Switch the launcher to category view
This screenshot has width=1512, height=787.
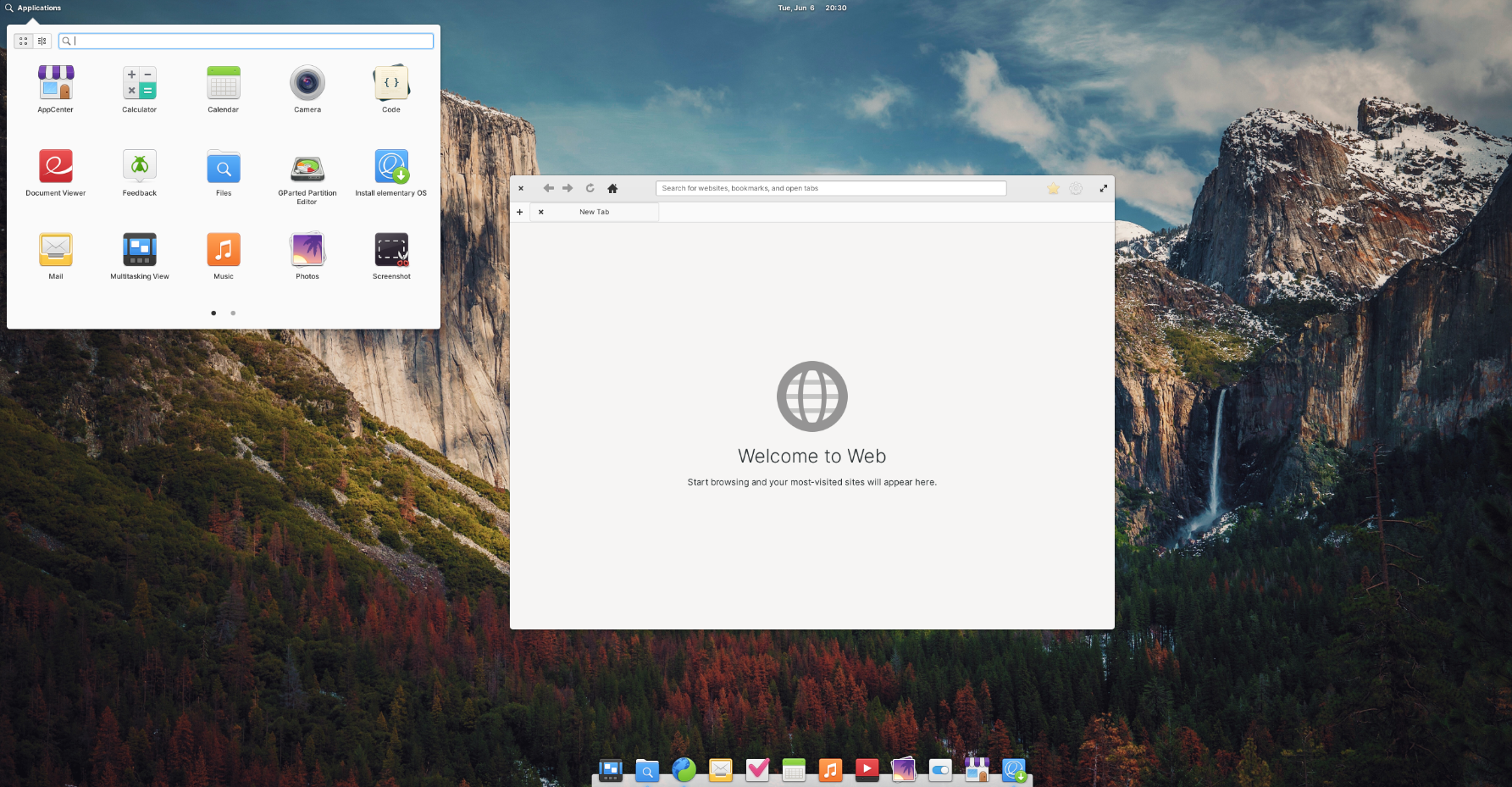point(42,41)
